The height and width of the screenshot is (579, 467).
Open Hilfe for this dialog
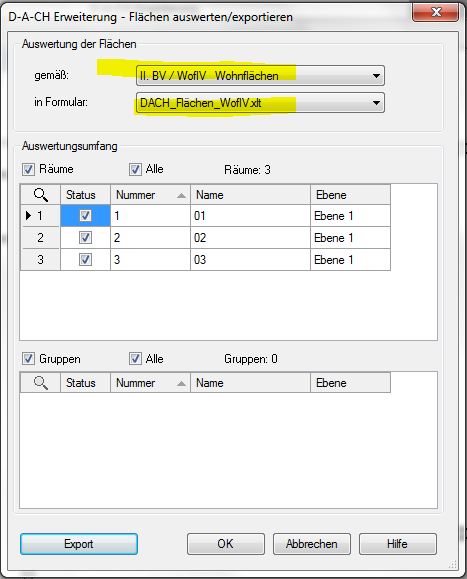(398, 544)
